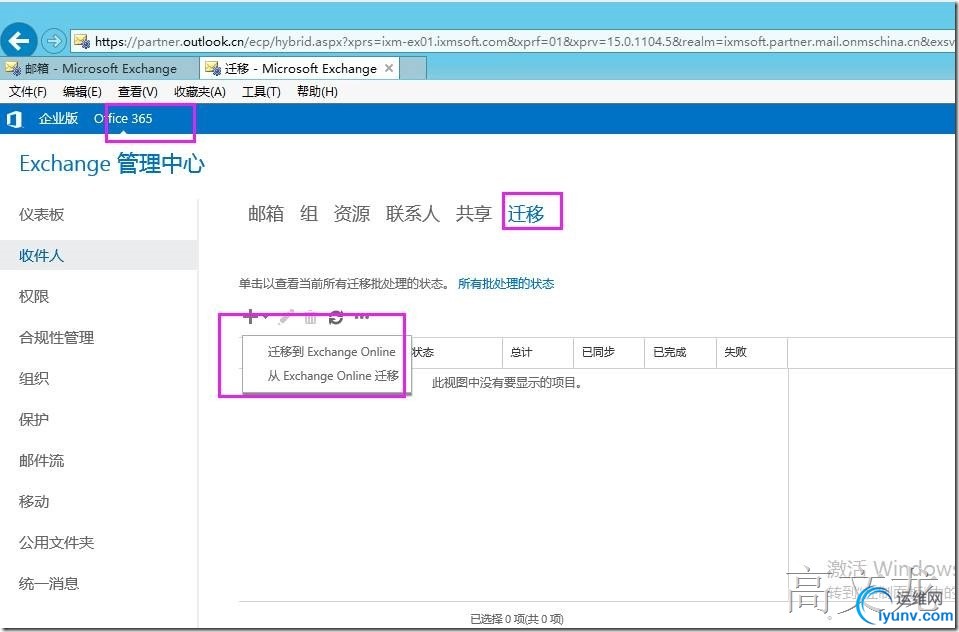The height and width of the screenshot is (632, 959).
Task: Click 企业版 in the blue header
Action: (58, 119)
